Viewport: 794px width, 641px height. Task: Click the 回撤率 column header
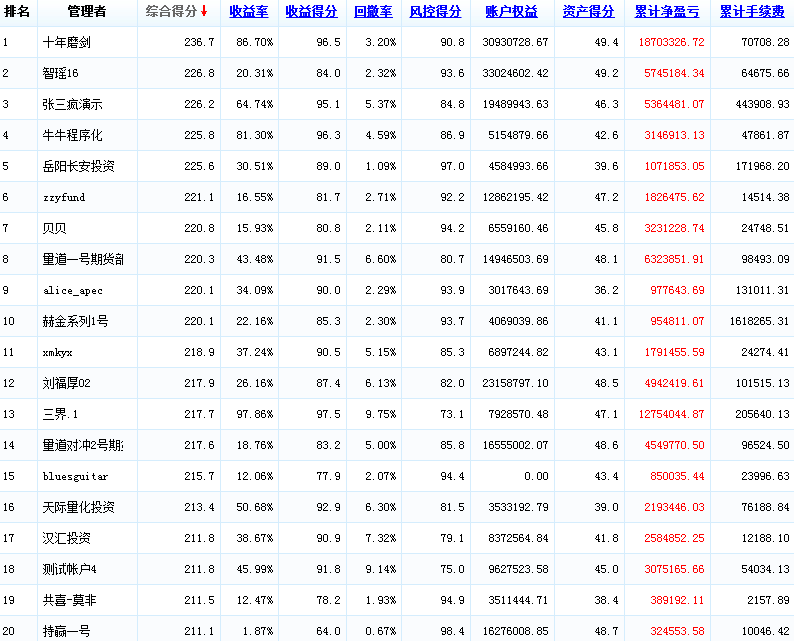click(373, 12)
